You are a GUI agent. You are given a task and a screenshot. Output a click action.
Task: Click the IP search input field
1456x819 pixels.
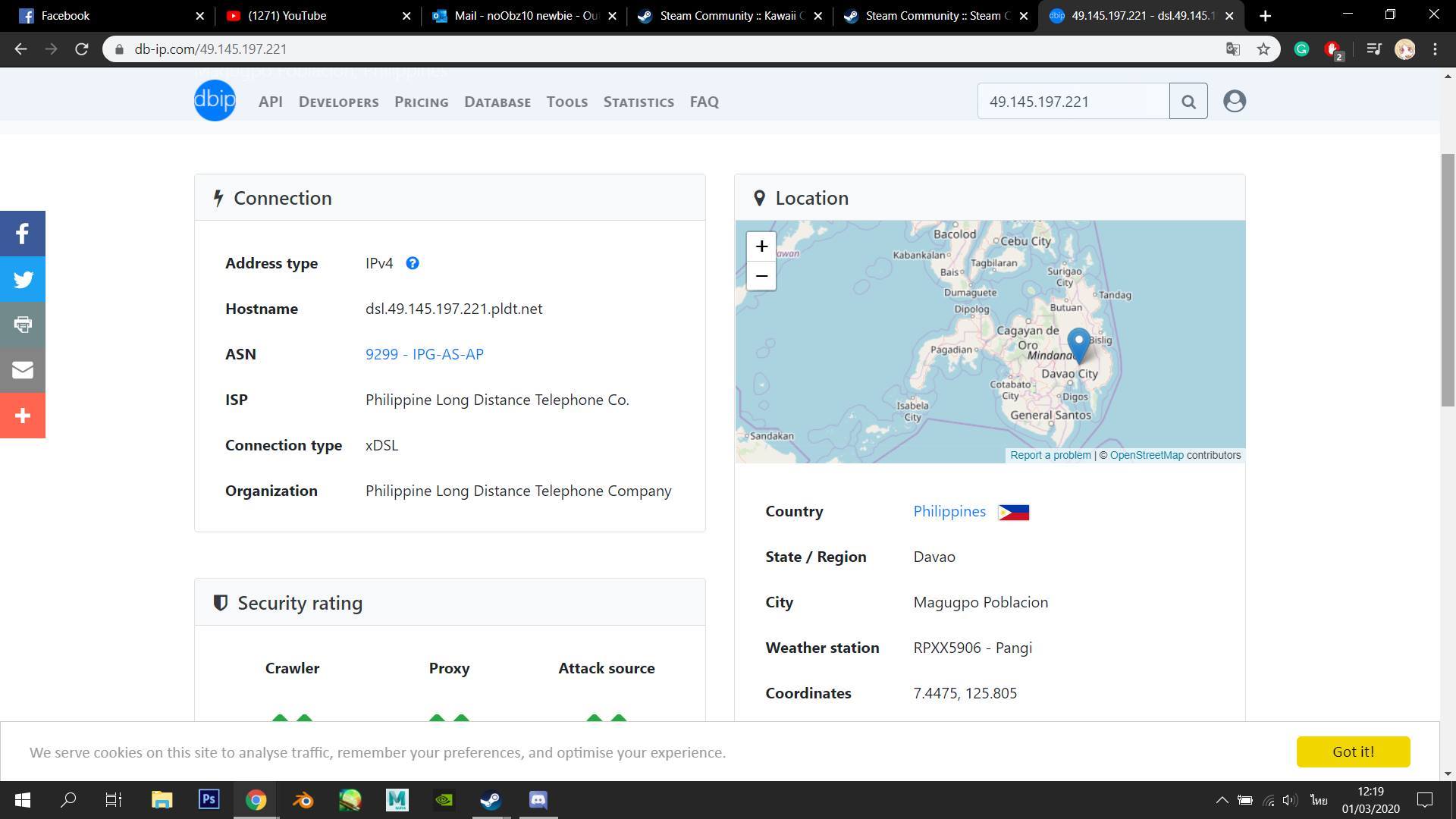[x=1073, y=101]
